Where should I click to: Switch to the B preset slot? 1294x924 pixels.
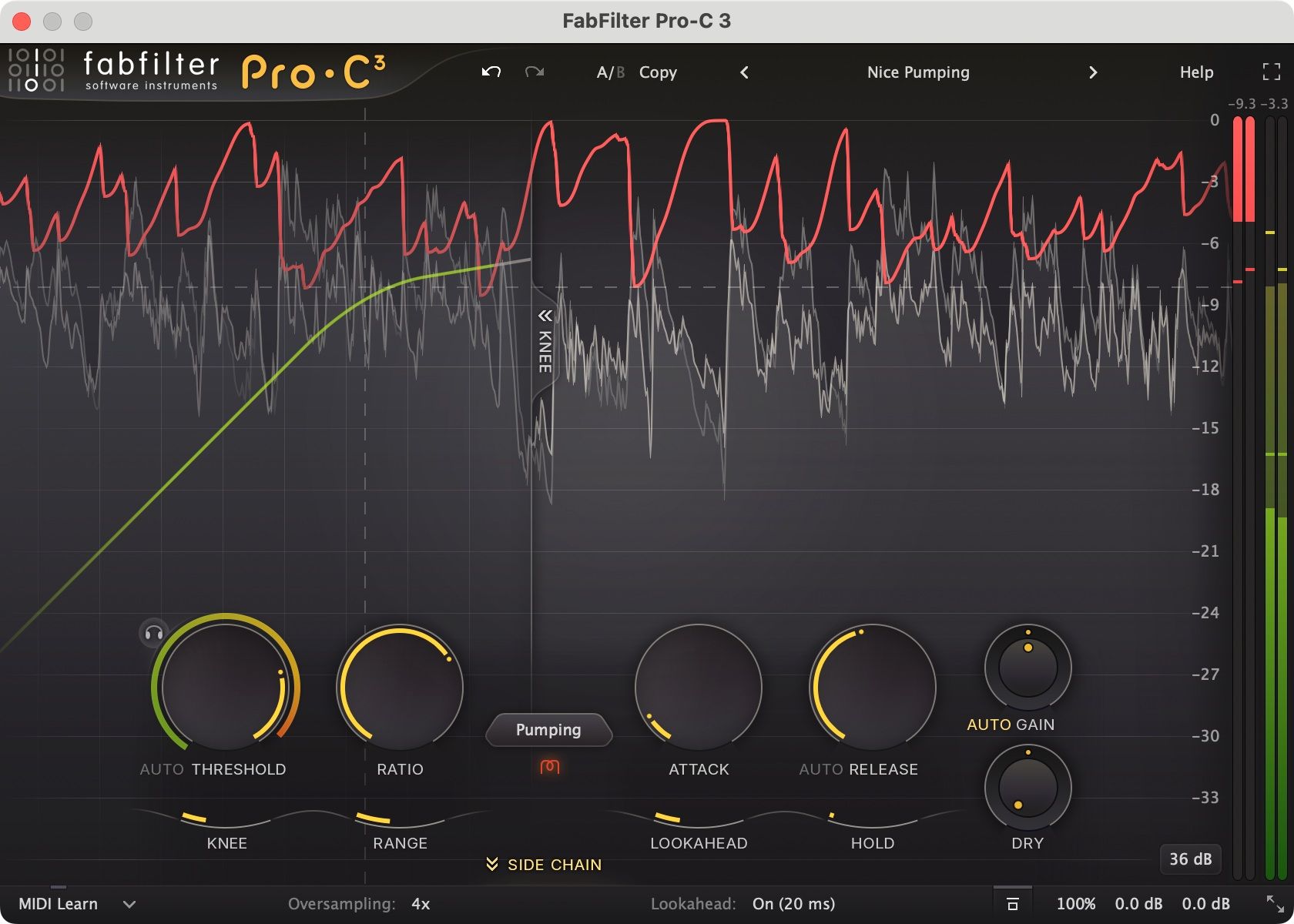pos(619,72)
